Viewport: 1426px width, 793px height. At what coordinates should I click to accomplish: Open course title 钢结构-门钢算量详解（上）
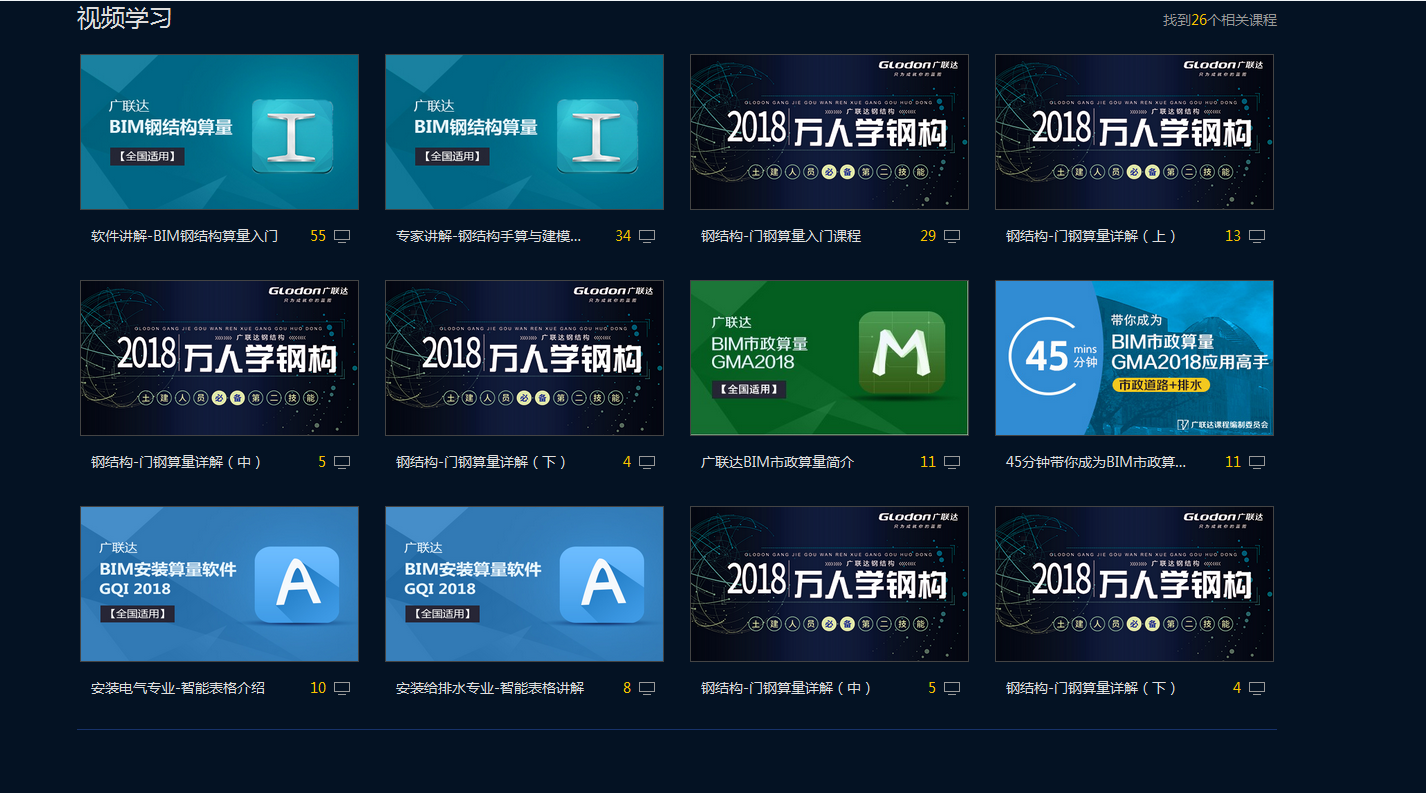point(1091,236)
